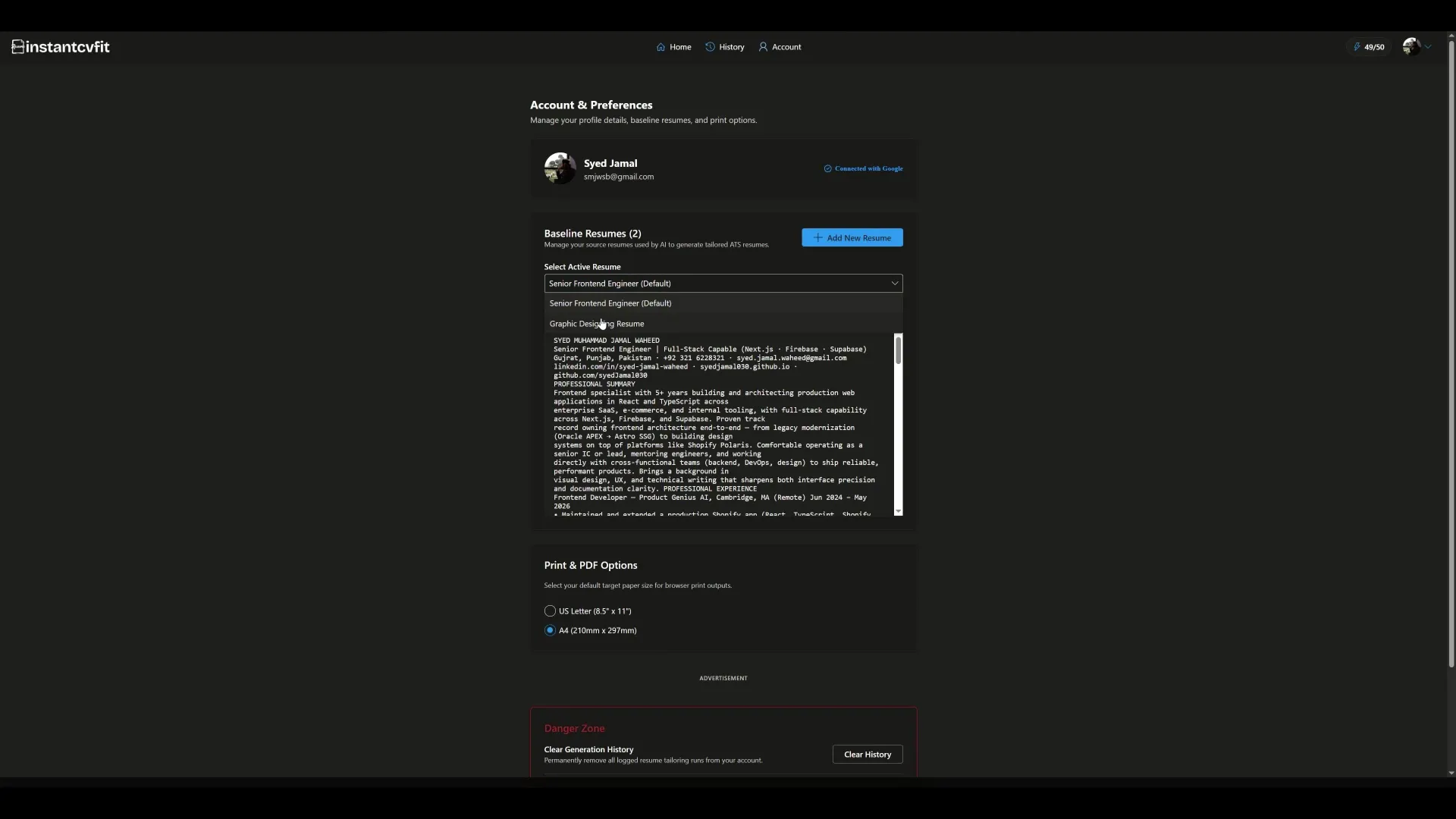Viewport: 1456px width, 819px height.
Task: Open the History navigation item
Action: tap(725, 47)
